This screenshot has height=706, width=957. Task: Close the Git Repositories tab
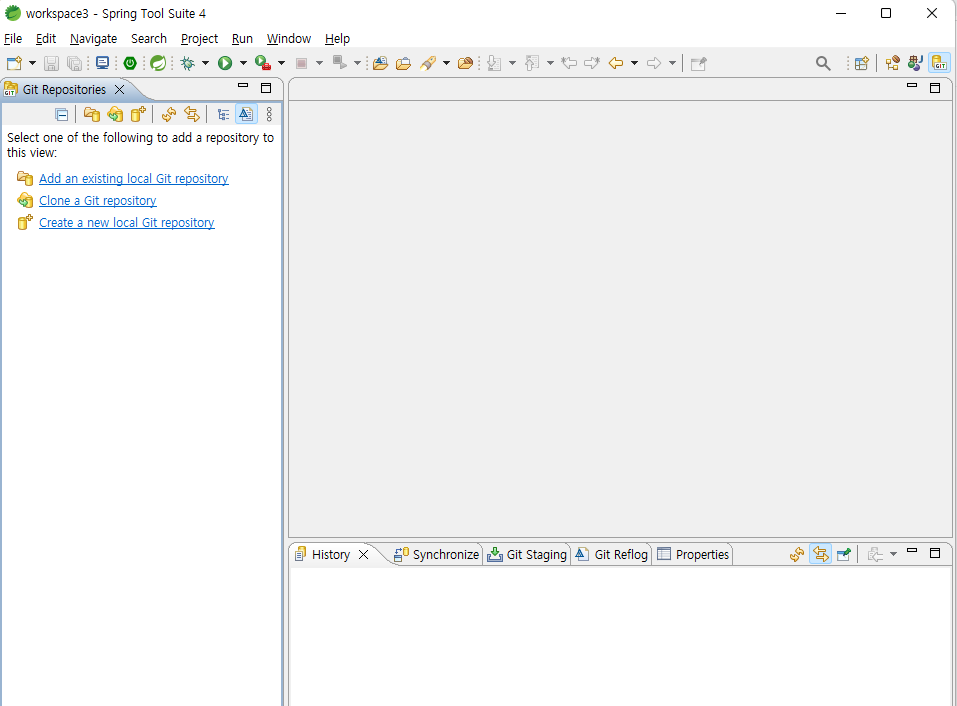[x=120, y=90]
